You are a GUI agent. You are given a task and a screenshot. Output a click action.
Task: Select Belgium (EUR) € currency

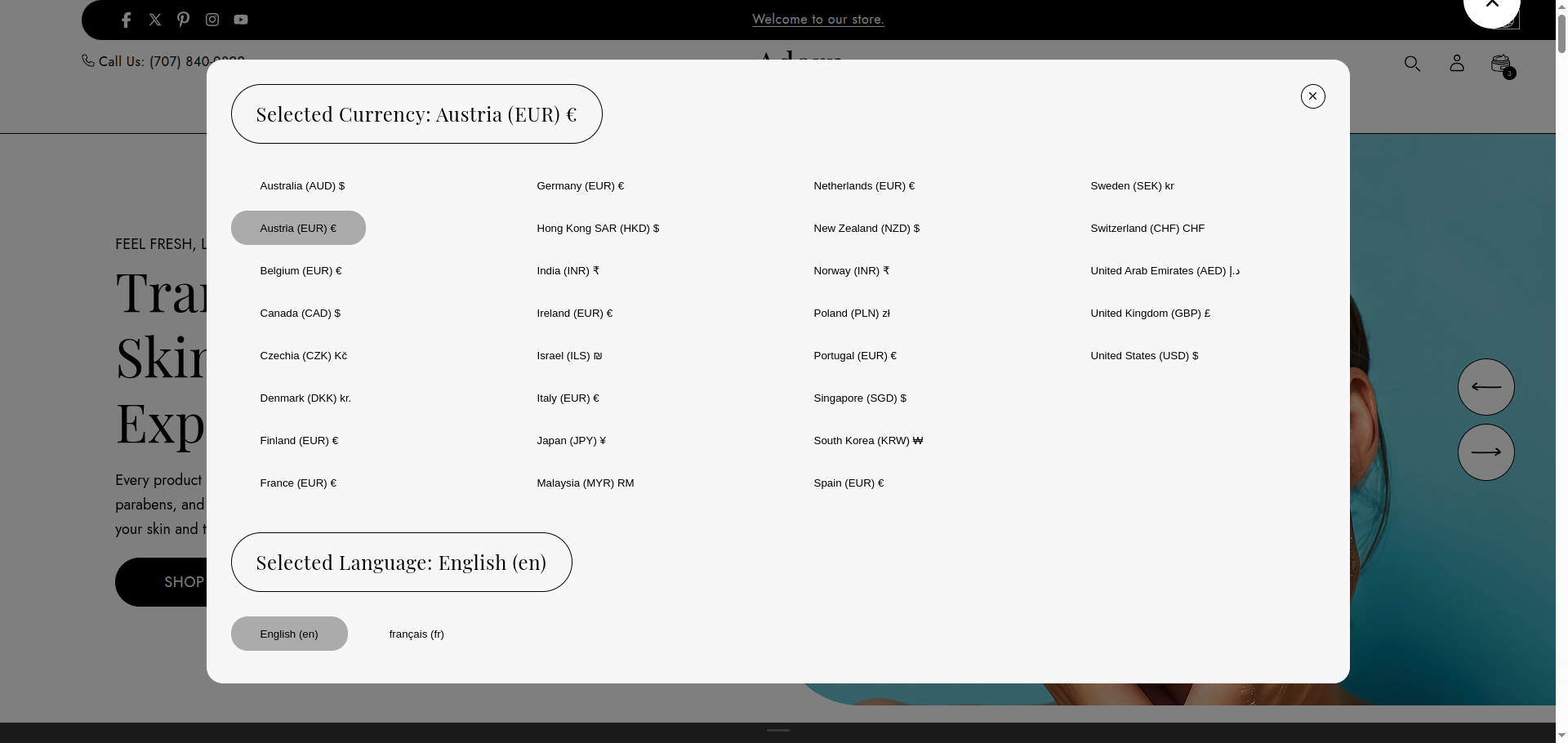point(301,271)
